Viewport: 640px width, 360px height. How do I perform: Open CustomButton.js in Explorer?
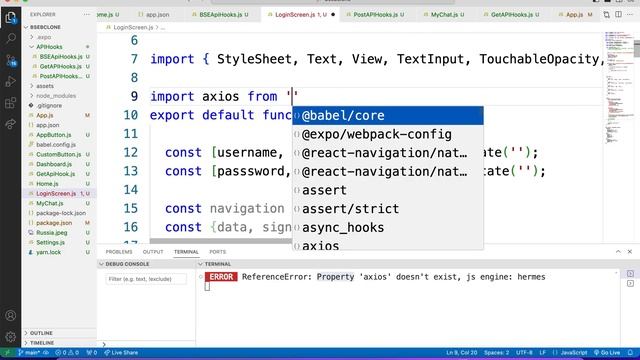point(58,154)
